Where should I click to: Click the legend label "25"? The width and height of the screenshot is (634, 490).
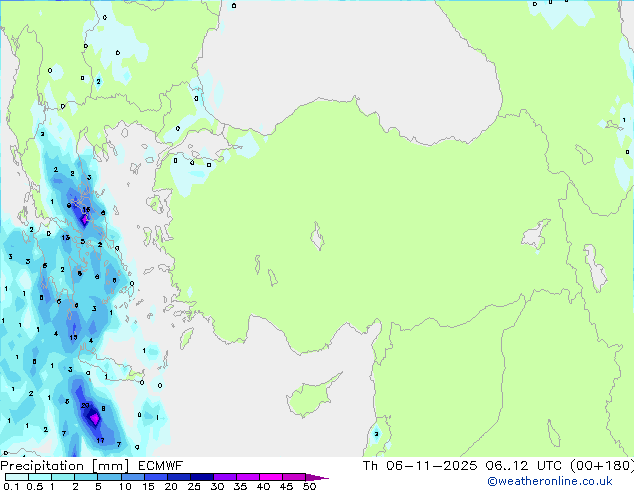pos(194,486)
